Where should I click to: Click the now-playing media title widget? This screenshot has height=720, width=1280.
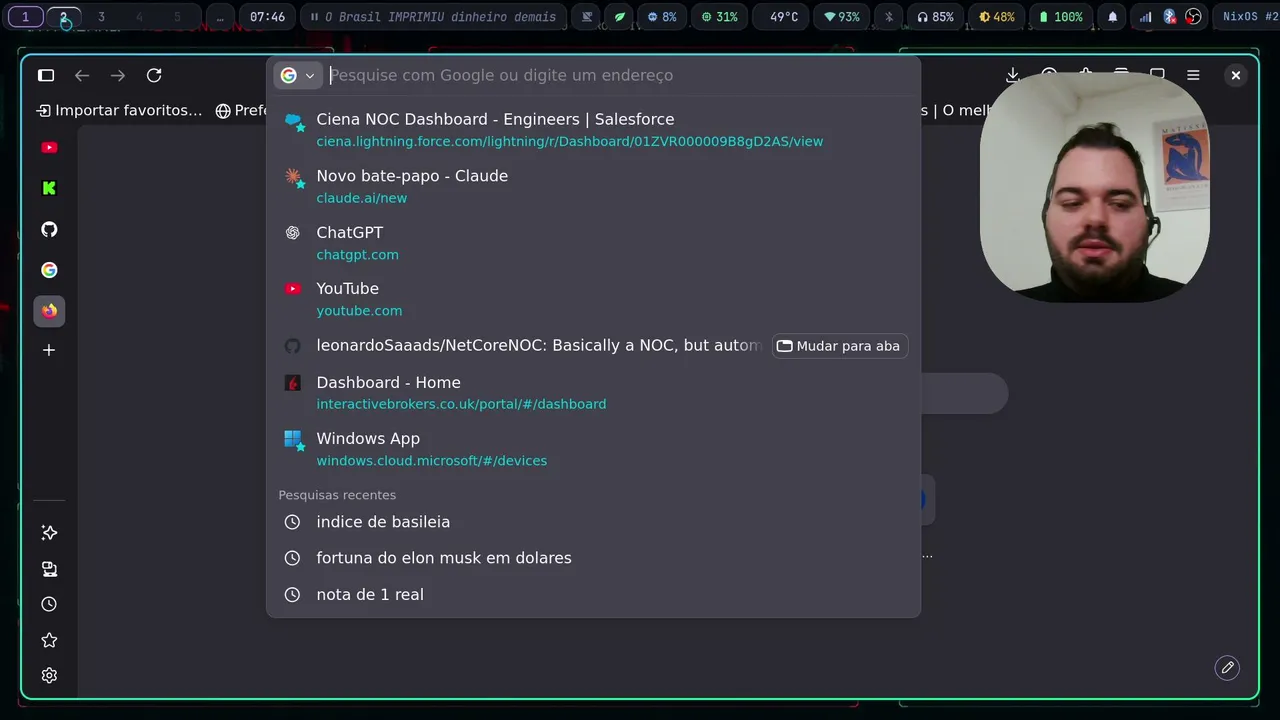click(433, 17)
